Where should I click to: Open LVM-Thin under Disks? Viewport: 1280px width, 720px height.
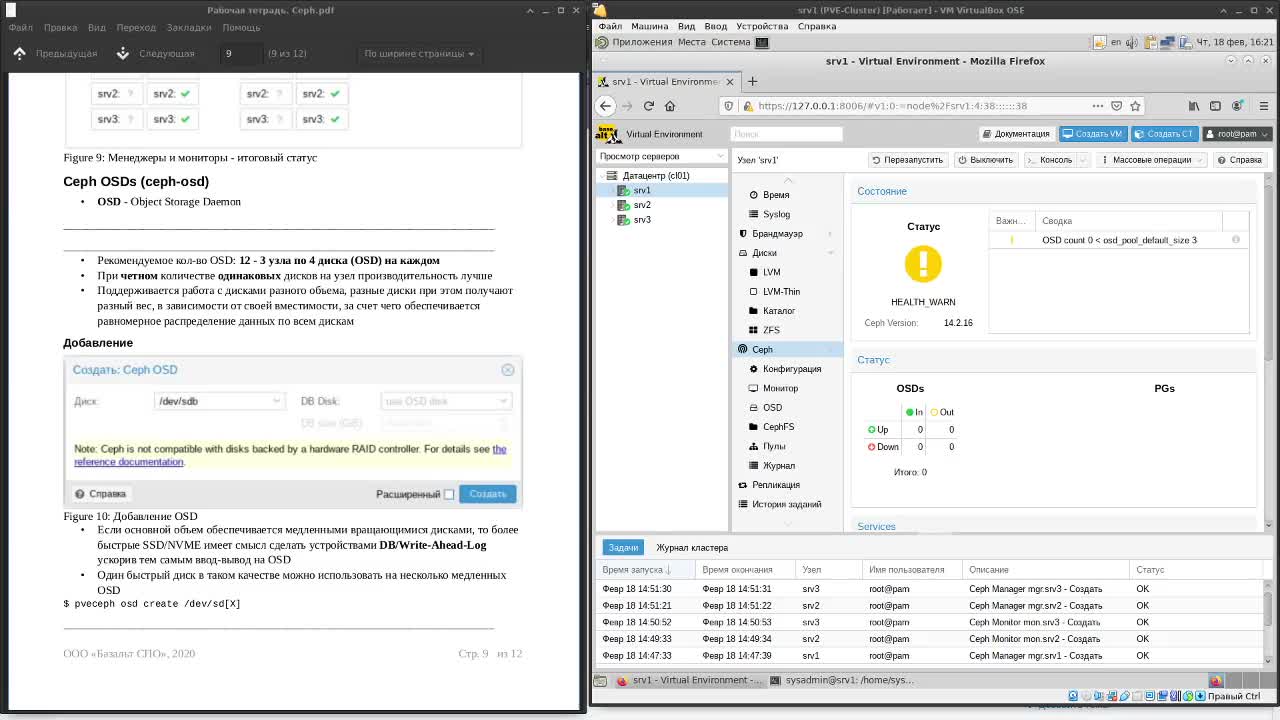point(787,291)
